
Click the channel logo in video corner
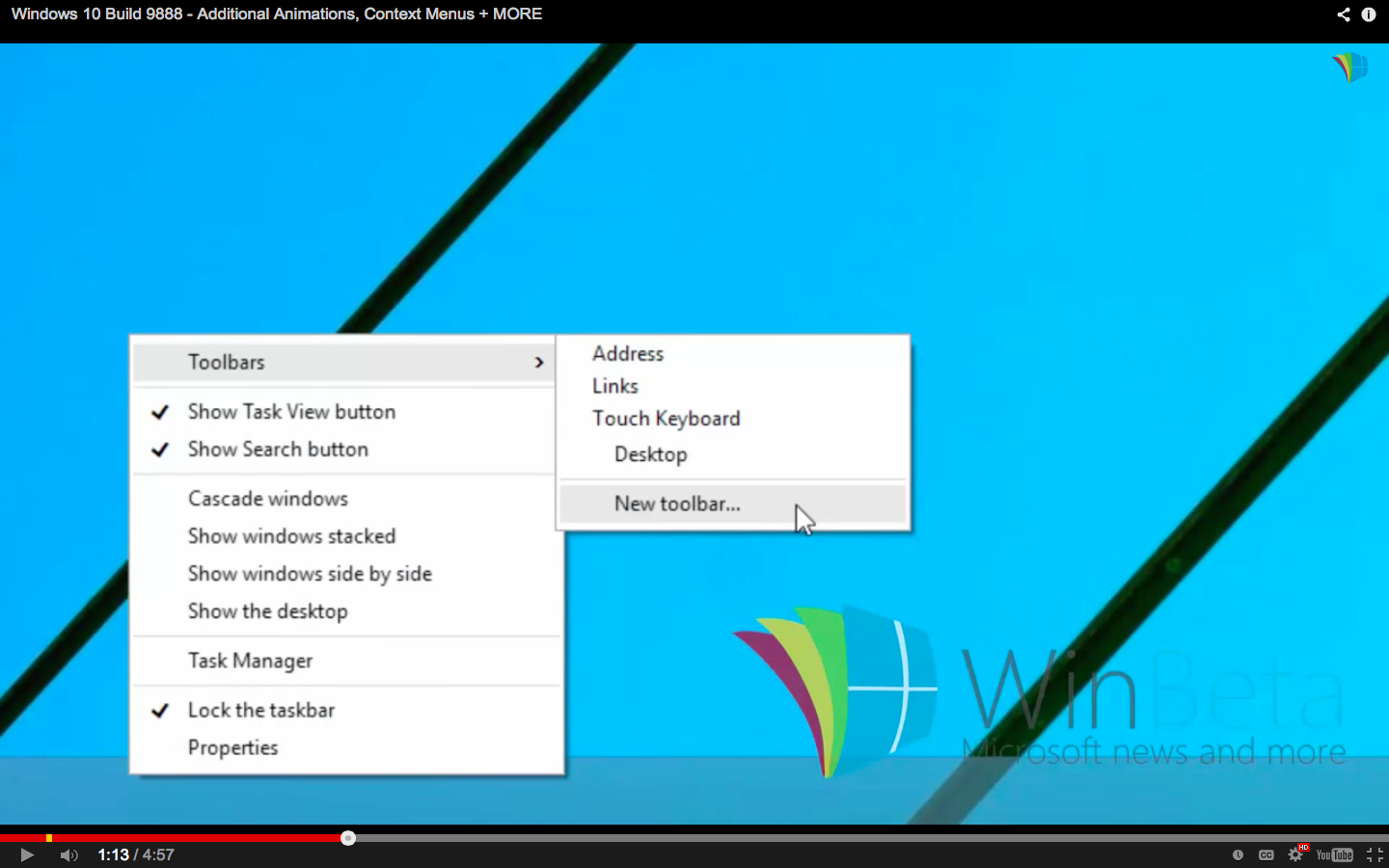coord(1350,67)
